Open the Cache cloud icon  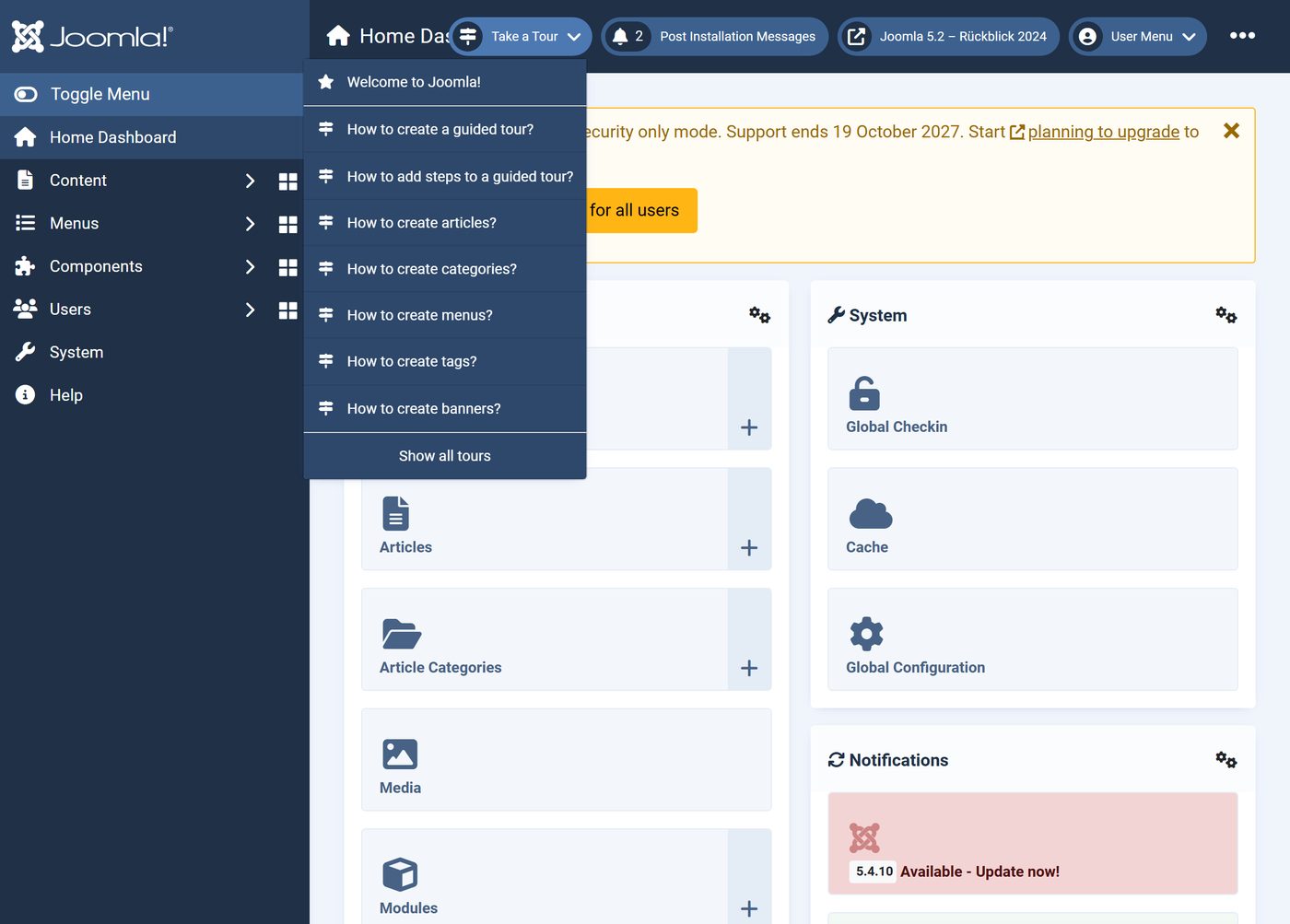coord(871,513)
